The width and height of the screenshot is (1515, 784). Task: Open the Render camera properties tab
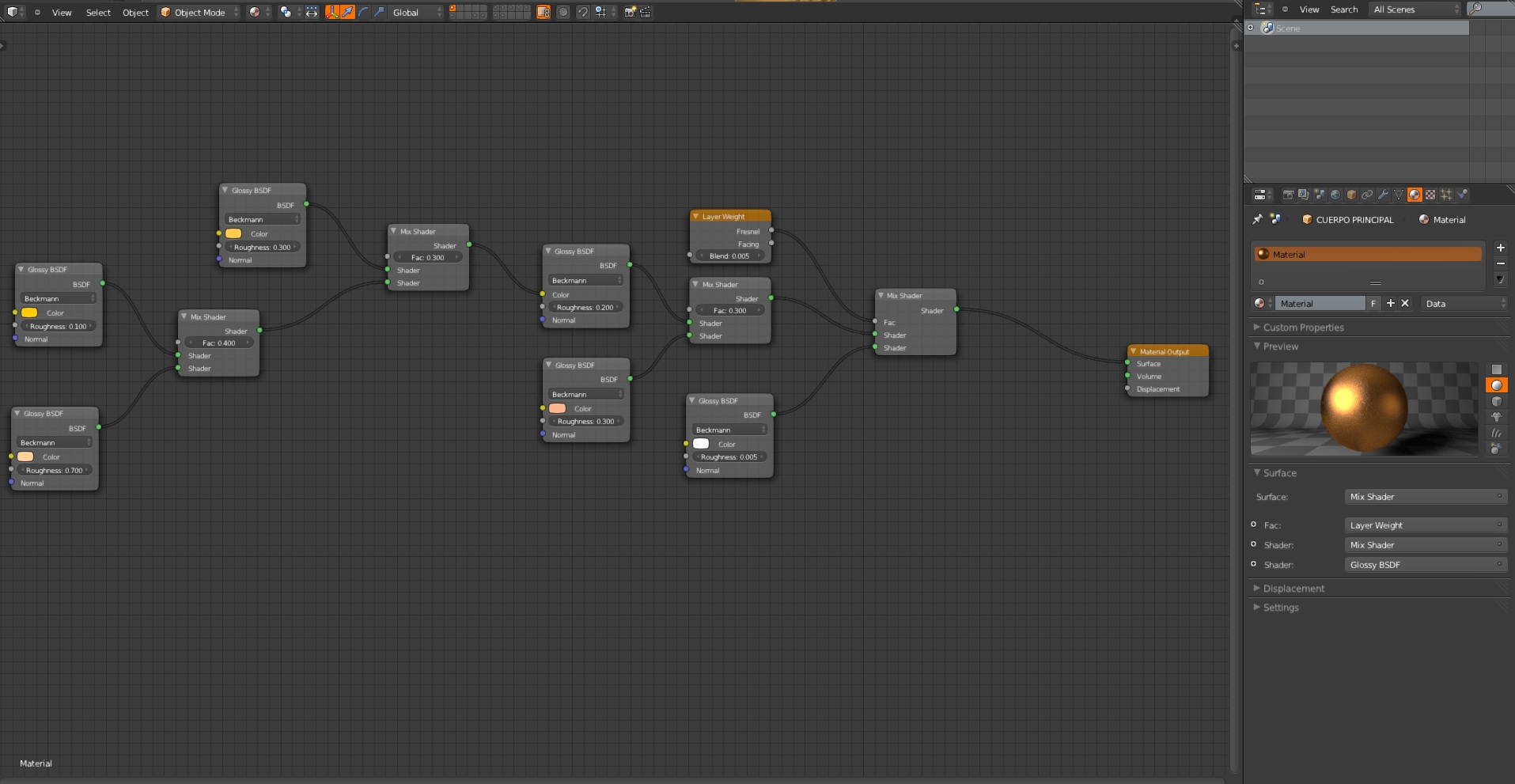point(1288,195)
